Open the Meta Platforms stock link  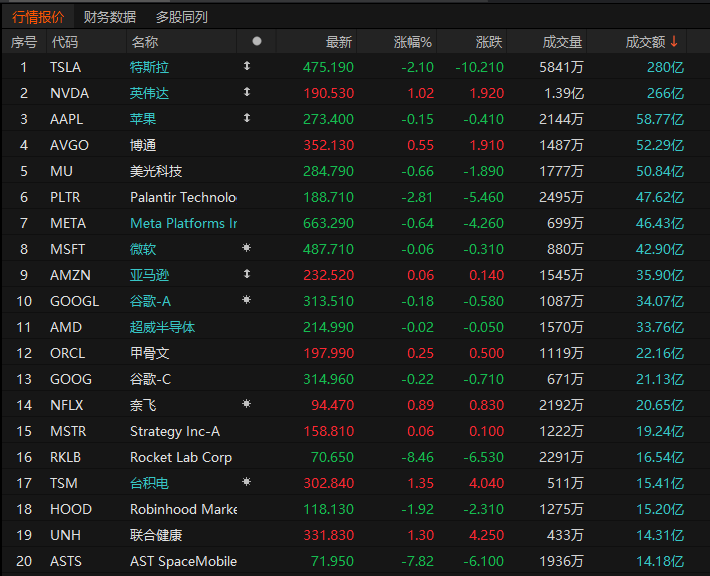[183, 223]
